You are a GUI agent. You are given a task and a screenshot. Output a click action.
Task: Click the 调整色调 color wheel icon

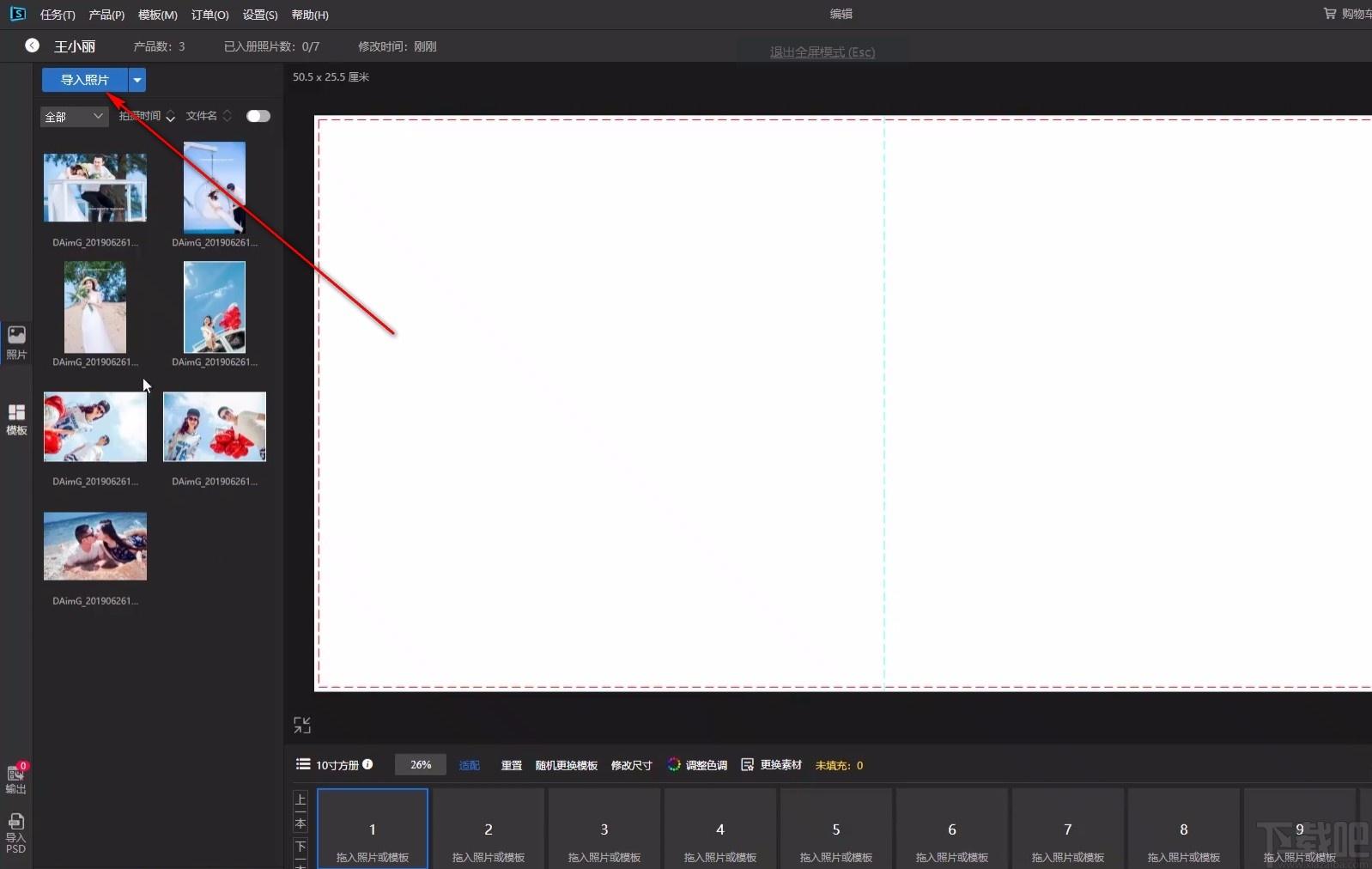pyautogui.click(x=674, y=764)
